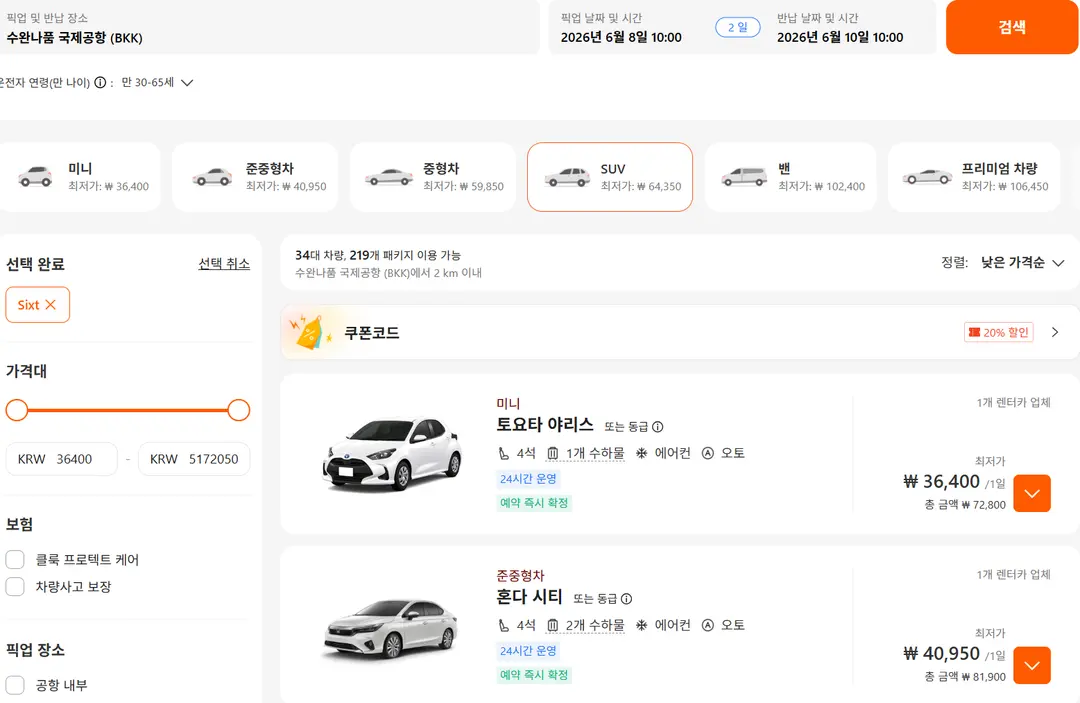Select the SUV category tab

(610, 177)
